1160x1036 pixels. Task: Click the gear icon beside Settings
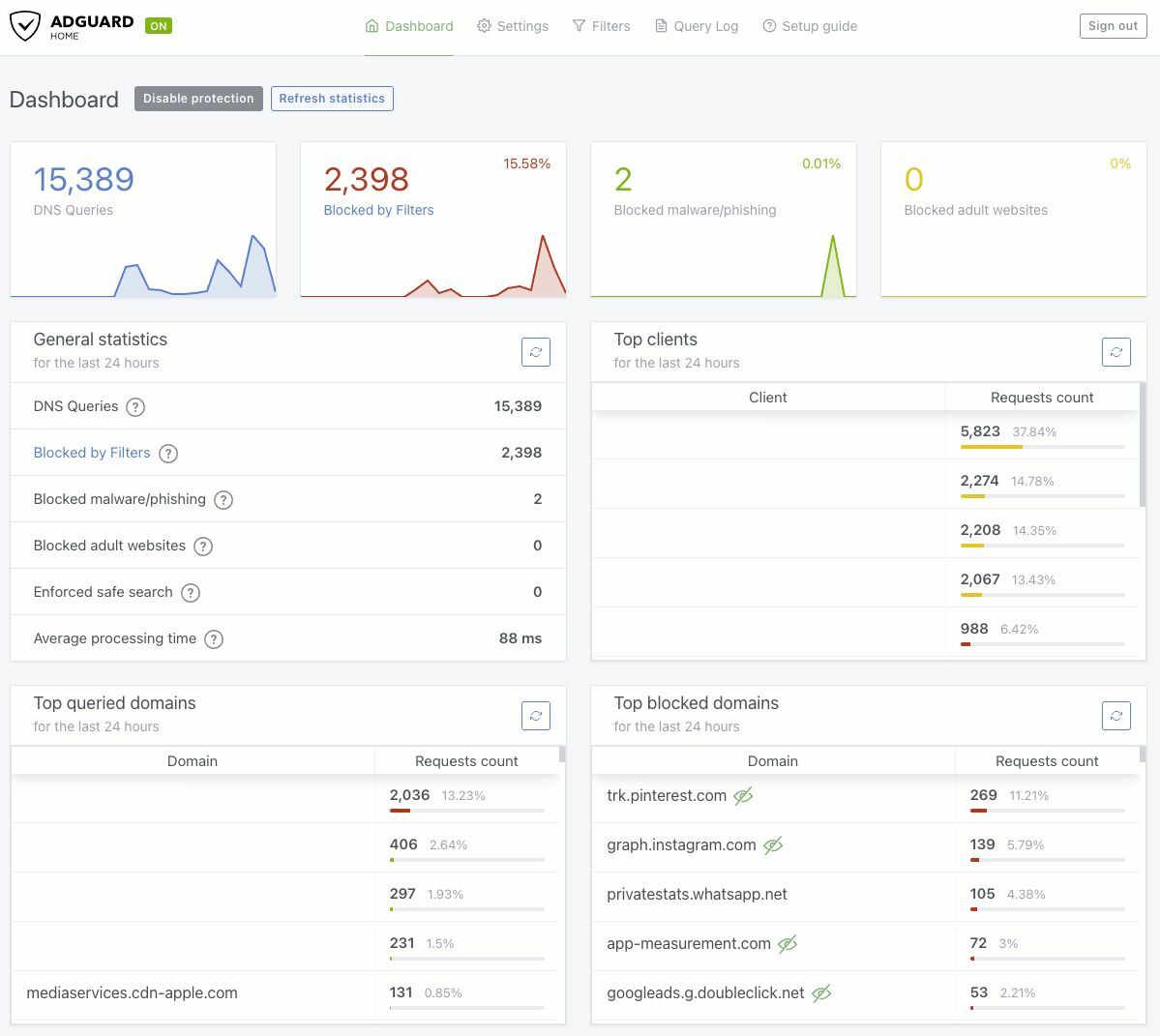(x=484, y=26)
